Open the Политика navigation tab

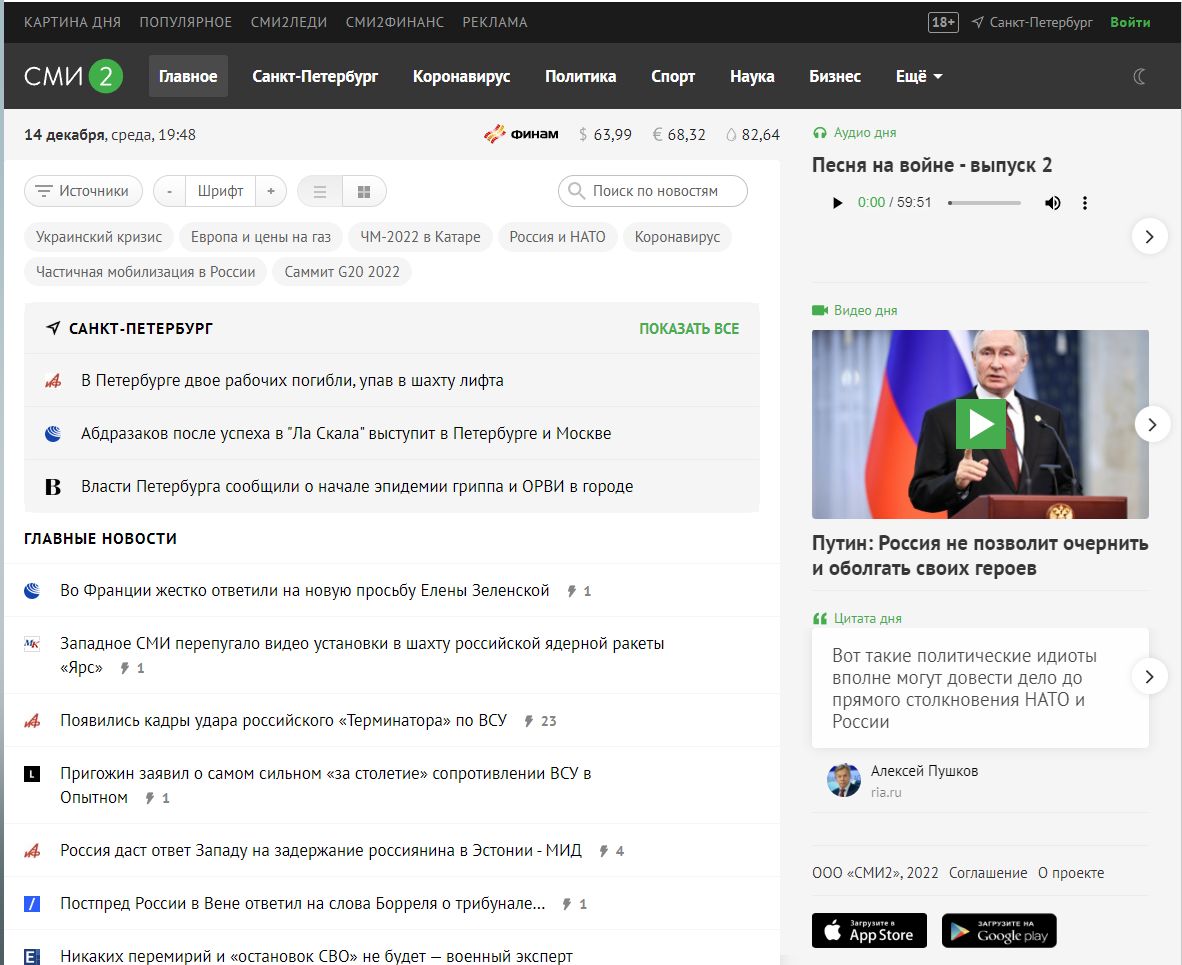(x=580, y=76)
